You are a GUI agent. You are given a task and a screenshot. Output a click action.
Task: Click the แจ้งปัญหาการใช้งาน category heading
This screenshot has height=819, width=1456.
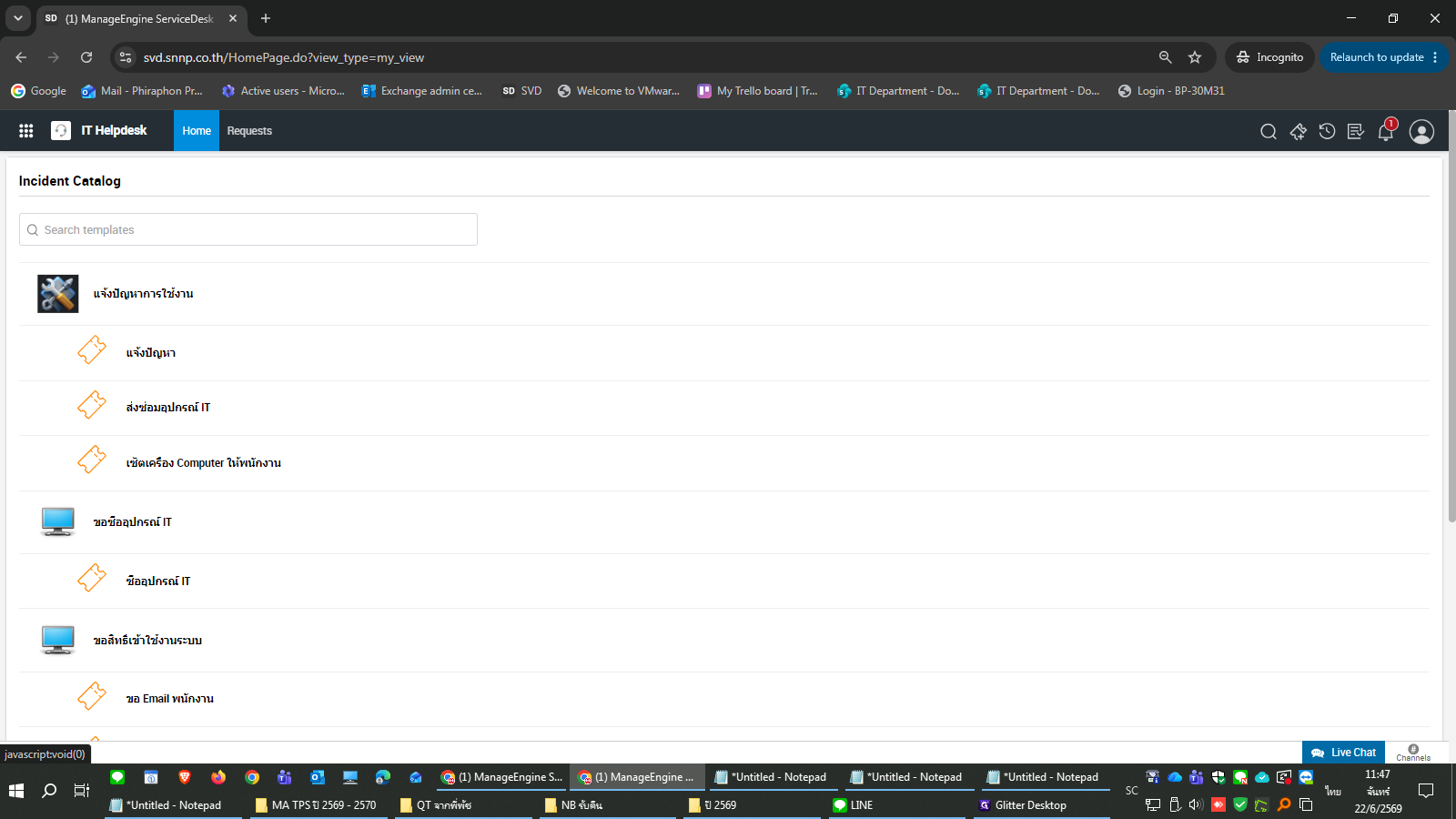(x=144, y=294)
